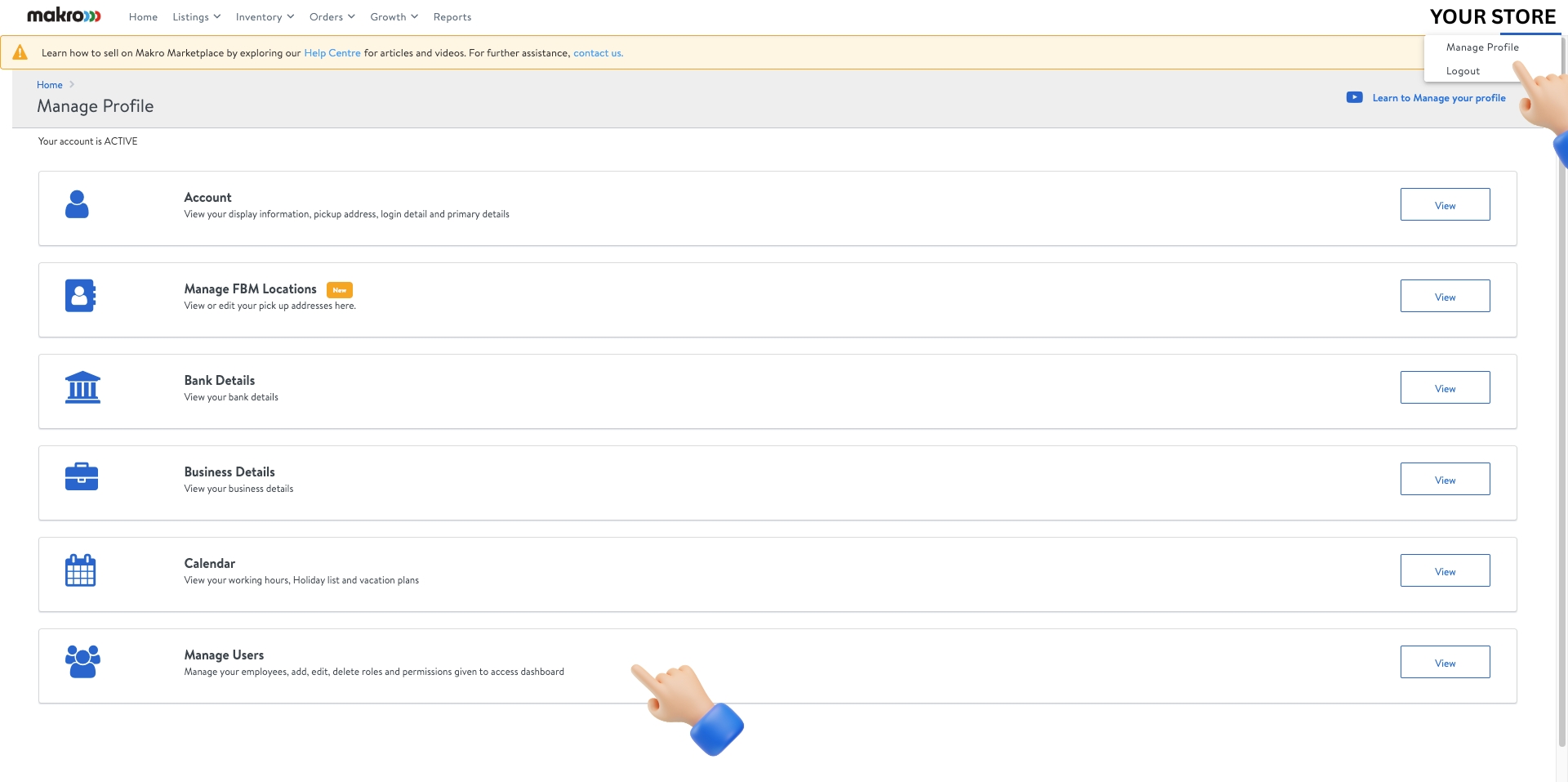This screenshot has width=1568, height=782.
Task: Click View on Bank Details
Action: [1445, 387]
